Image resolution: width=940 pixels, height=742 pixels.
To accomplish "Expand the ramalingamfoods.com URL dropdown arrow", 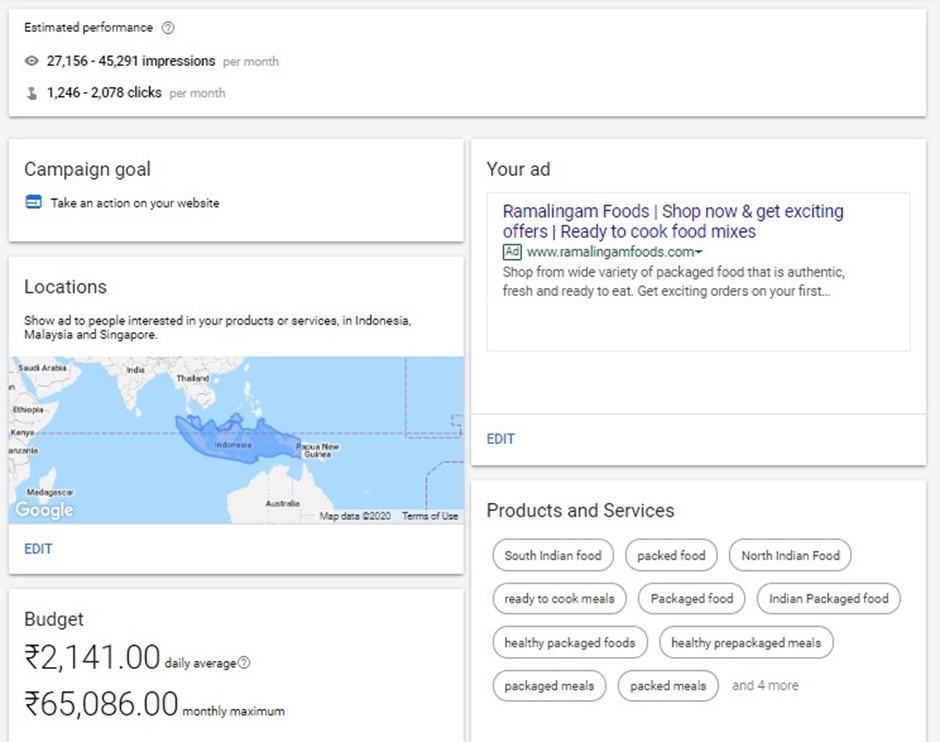I will (698, 252).
